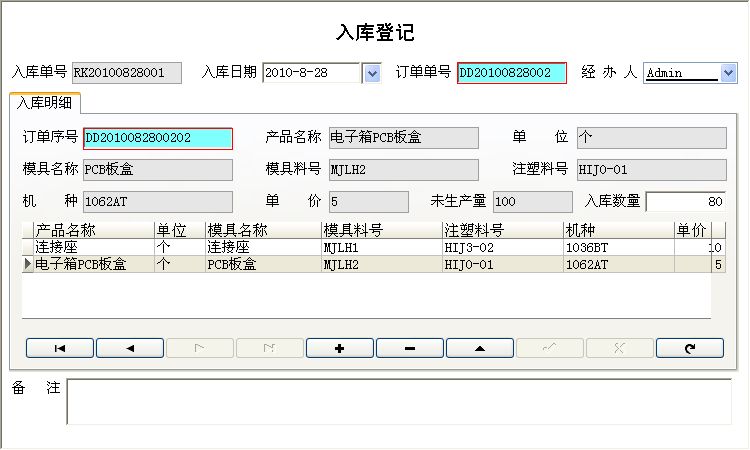Go to first record navigator button

(60, 348)
